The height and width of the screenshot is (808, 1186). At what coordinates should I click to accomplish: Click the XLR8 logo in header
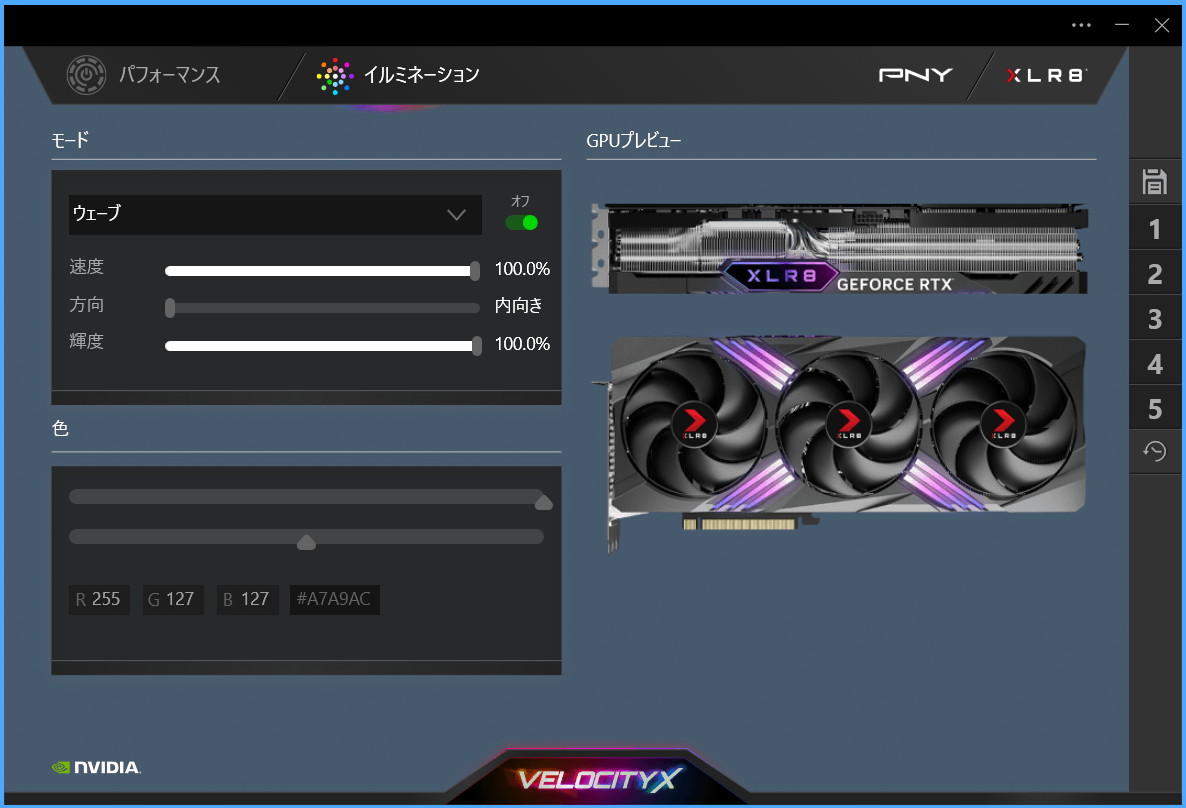(x=1047, y=75)
